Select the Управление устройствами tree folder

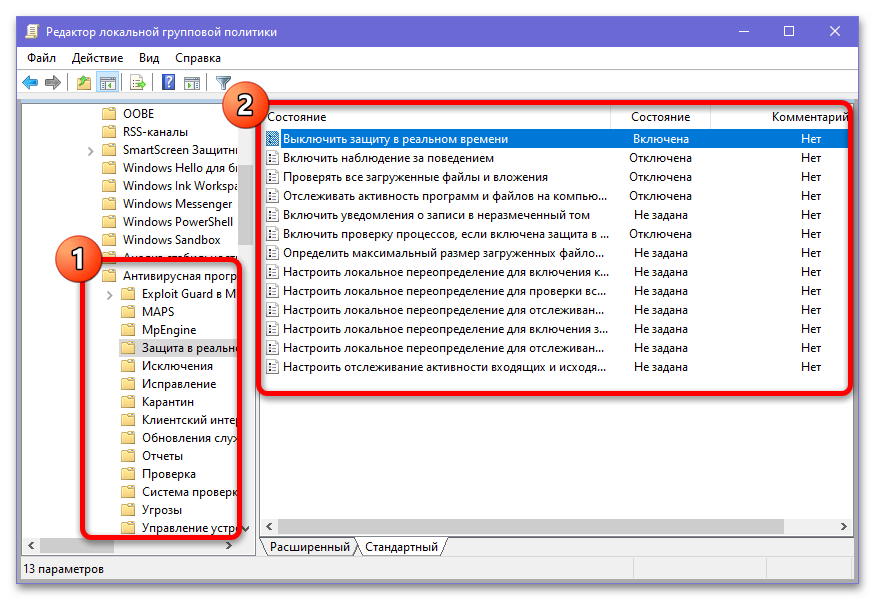pyautogui.click(x=180, y=527)
